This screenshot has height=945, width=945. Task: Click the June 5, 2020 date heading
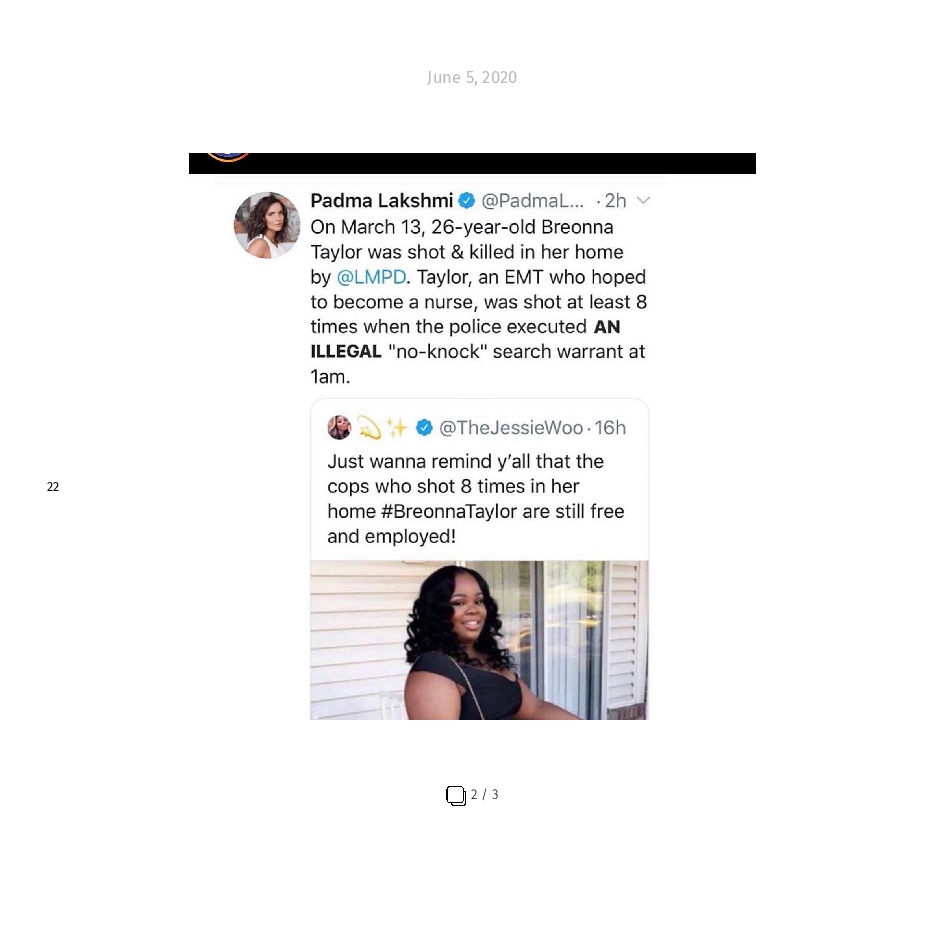coord(472,77)
